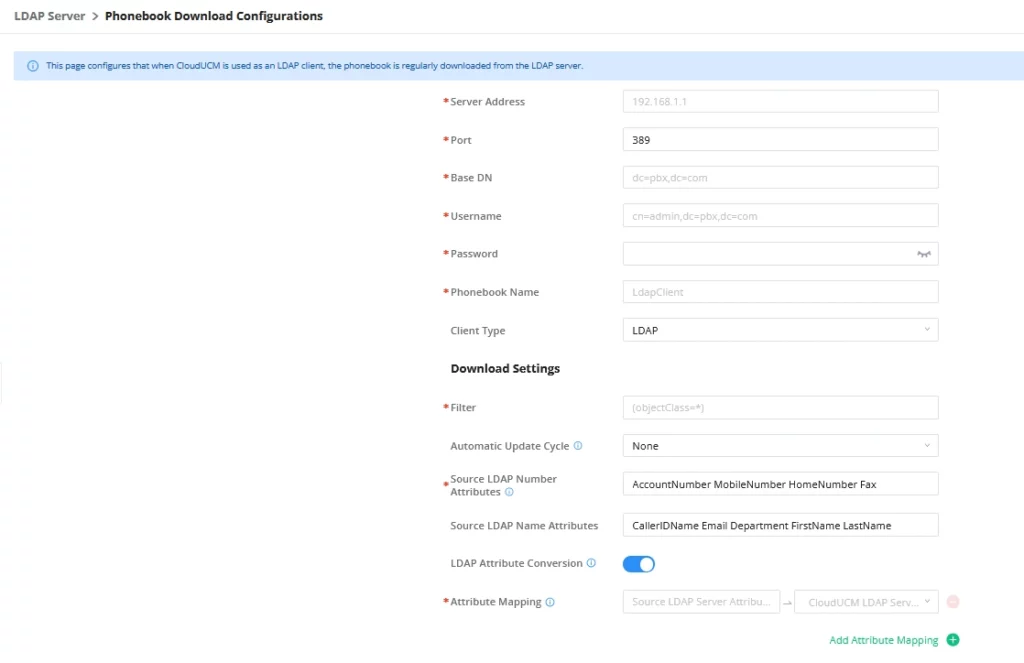
Task: Toggle LDAP Attribute Conversion switch off
Action: [x=639, y=564]
